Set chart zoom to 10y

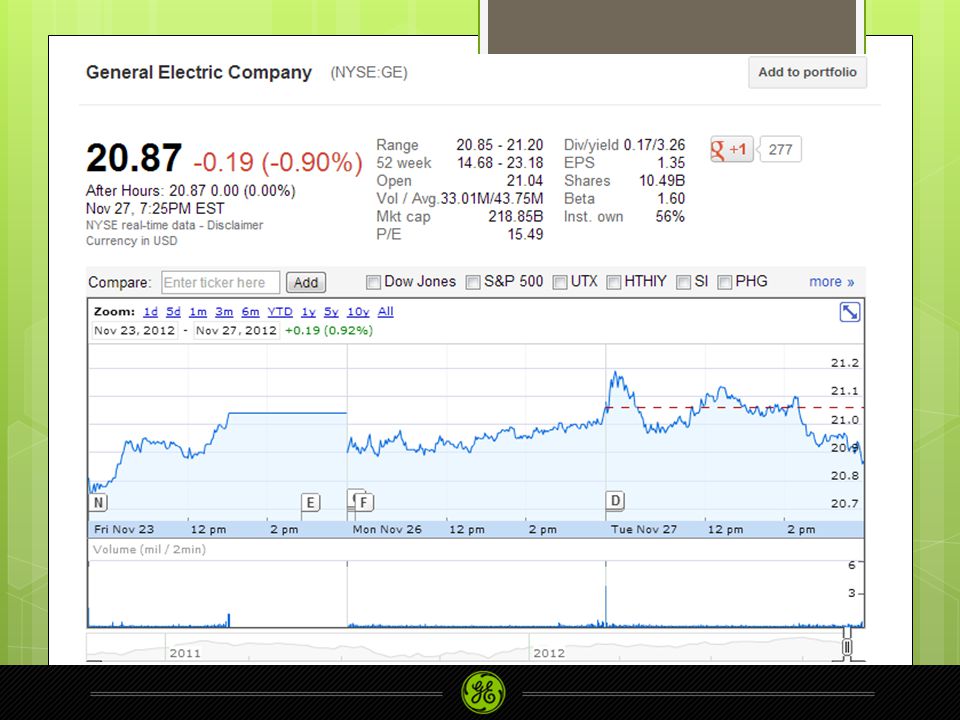click(x=358, y=312)
